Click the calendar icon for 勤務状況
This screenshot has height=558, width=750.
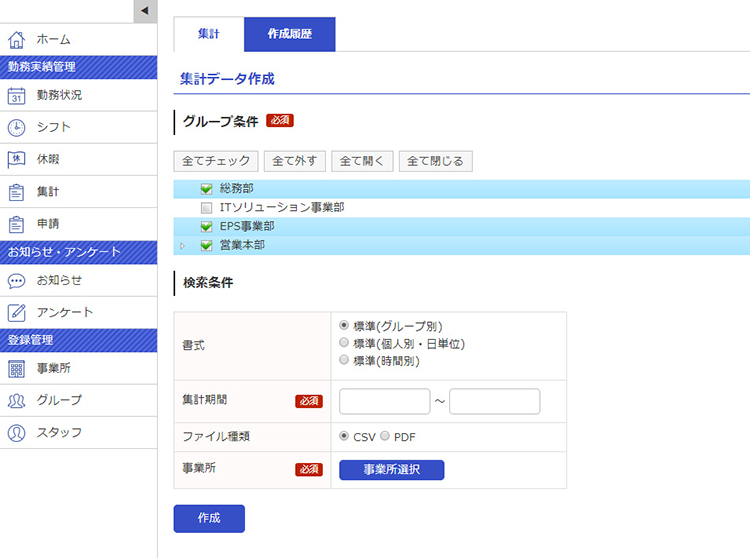click(x=16, y=96)
